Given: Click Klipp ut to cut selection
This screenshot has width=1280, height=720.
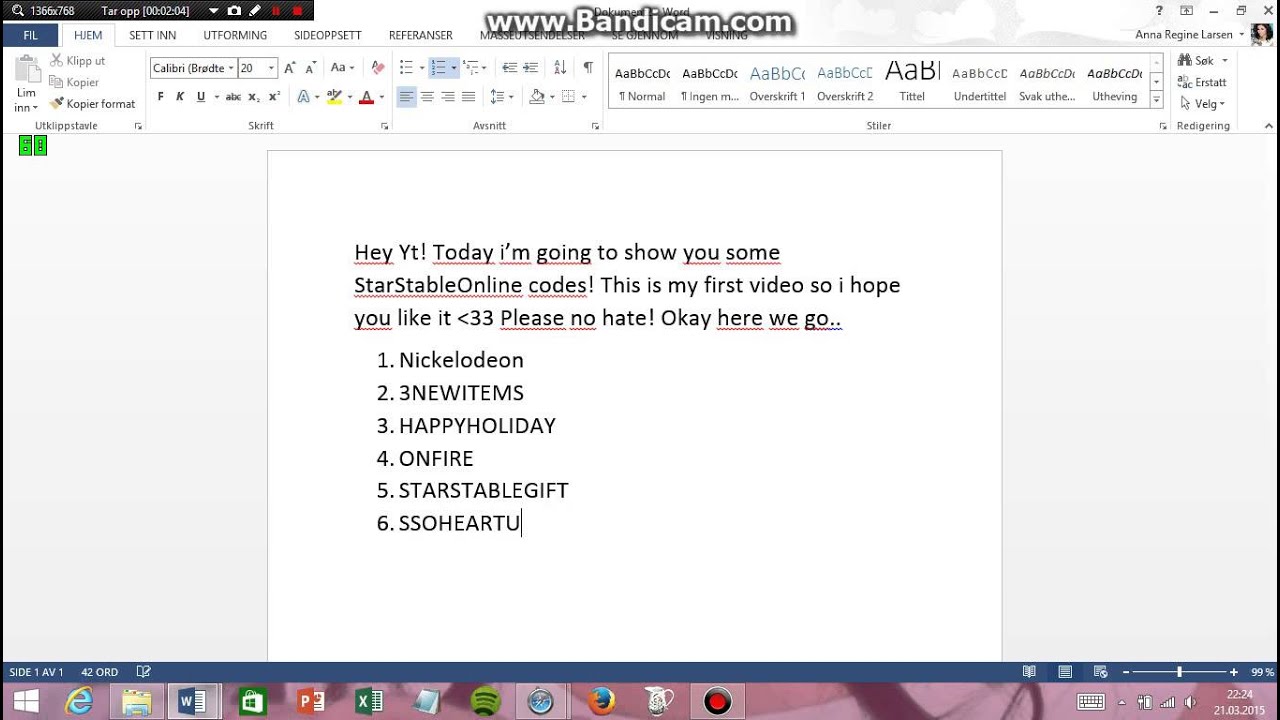Looking at the screenshot, I should pyautogui.click(x=77, y=61).
